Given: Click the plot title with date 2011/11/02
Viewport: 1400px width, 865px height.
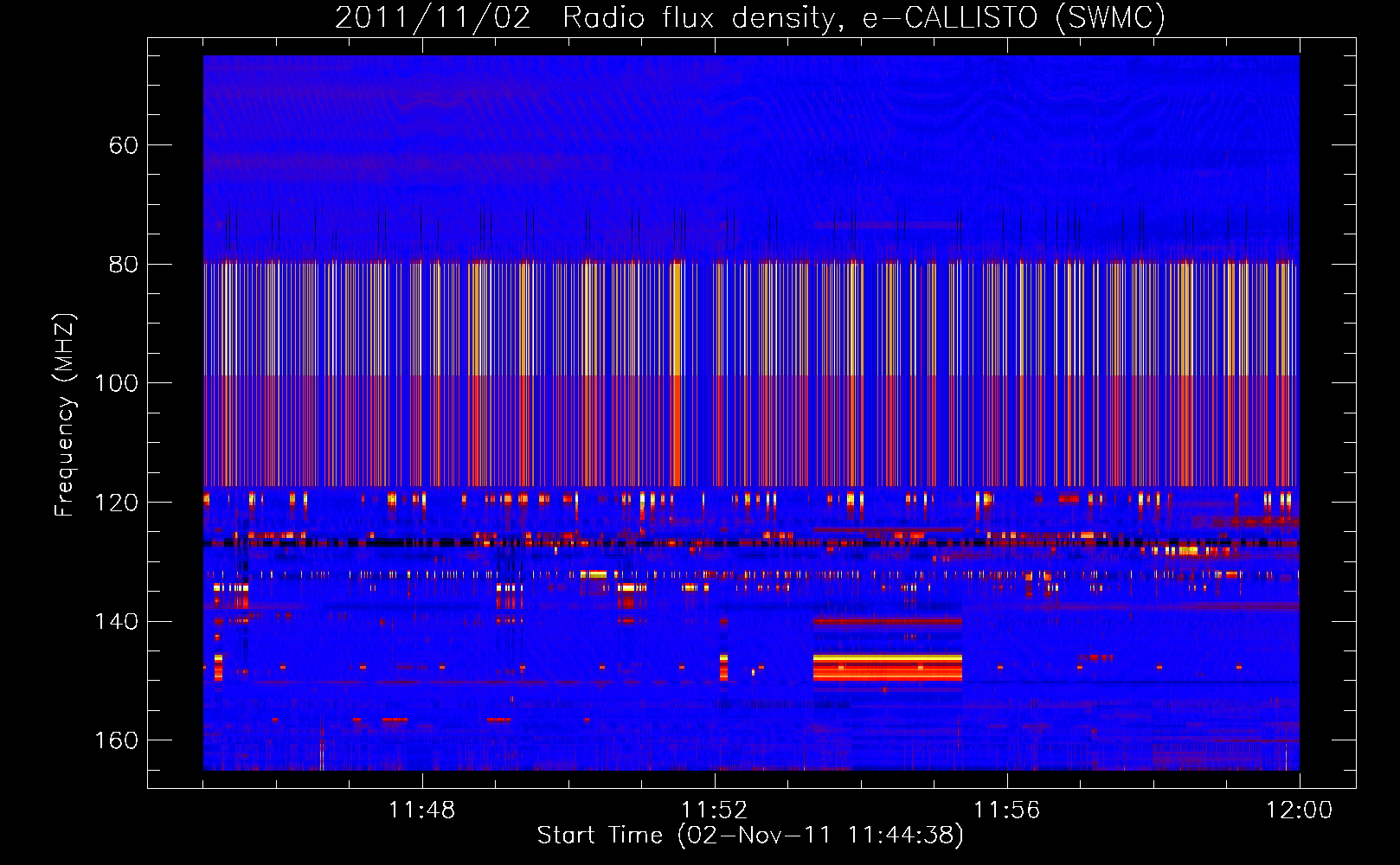Looking at the screenshot, I should pyautogui.click(x=750, y=17).
